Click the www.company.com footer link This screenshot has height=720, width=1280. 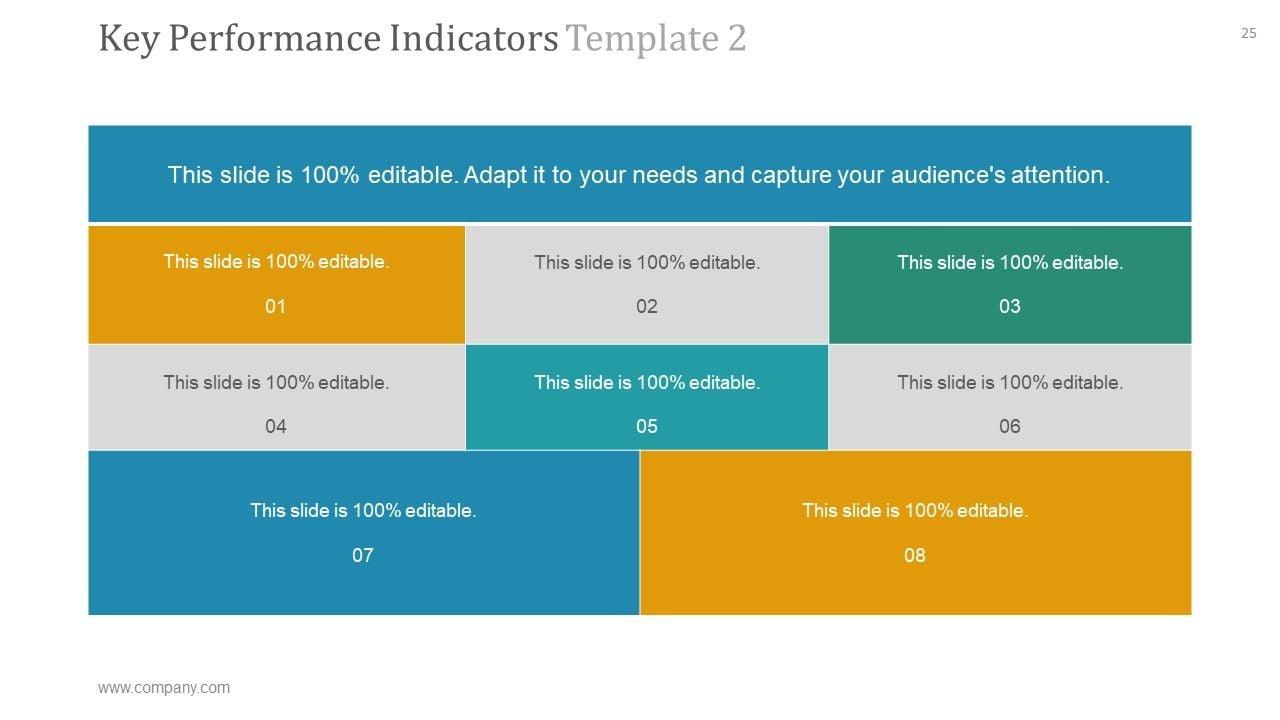pos(163,688)
